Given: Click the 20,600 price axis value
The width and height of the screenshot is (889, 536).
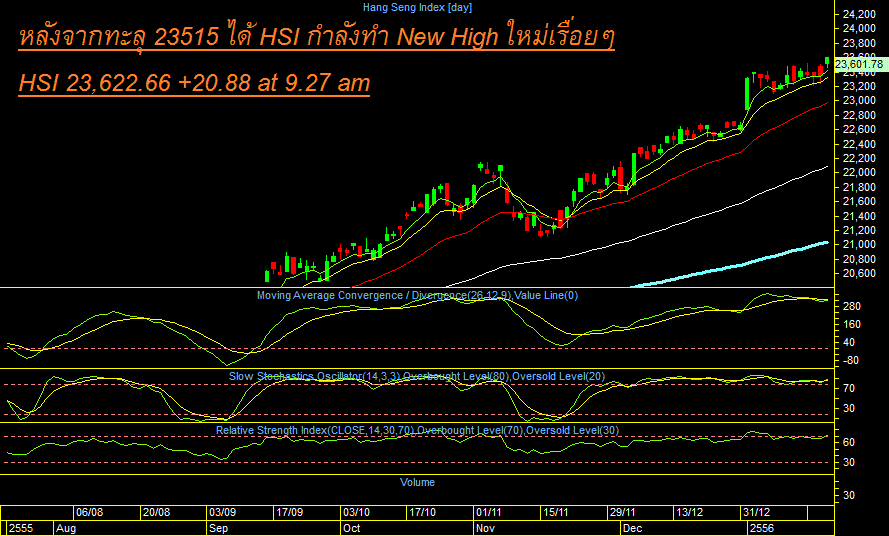Looking at the screenshot, I should tap(860, 273).
